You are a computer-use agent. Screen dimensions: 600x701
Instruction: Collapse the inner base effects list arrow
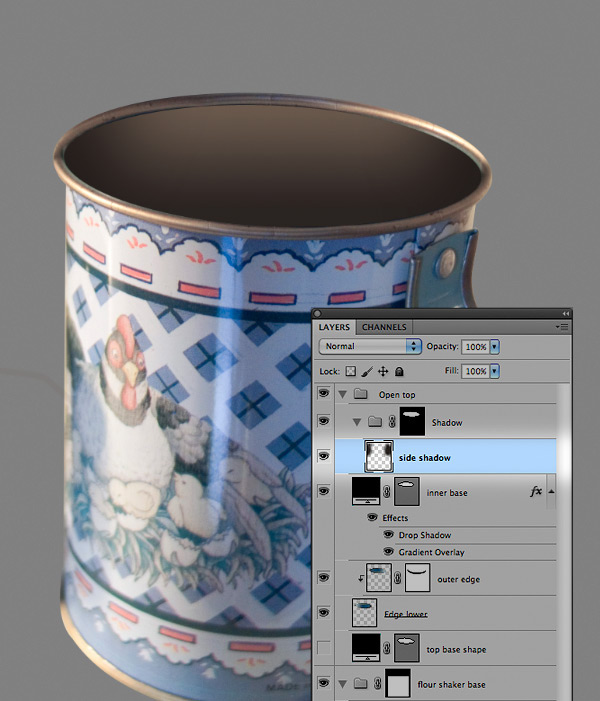click(551, 491)
